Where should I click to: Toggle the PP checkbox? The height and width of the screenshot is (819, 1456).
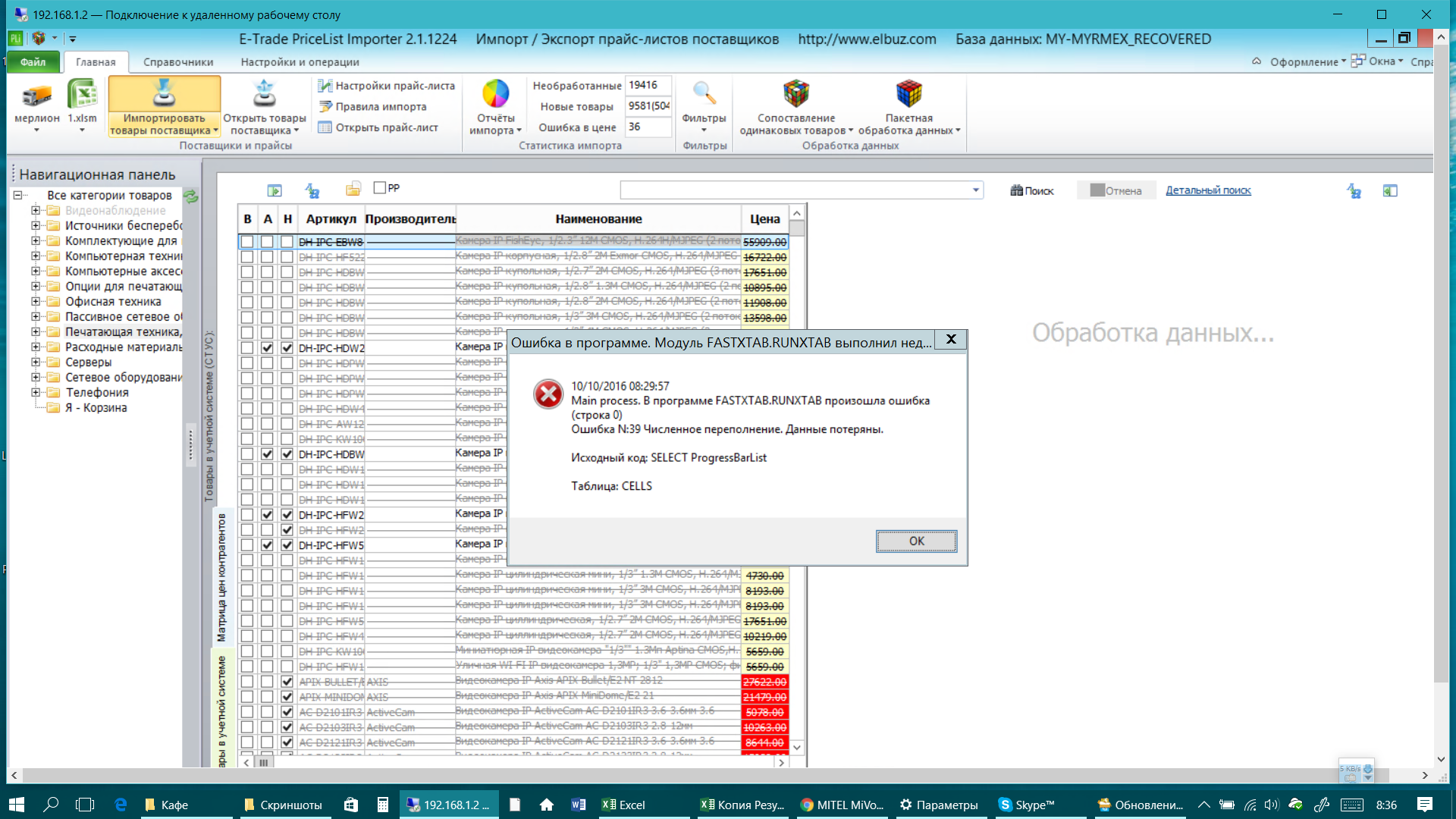point(380,187)
